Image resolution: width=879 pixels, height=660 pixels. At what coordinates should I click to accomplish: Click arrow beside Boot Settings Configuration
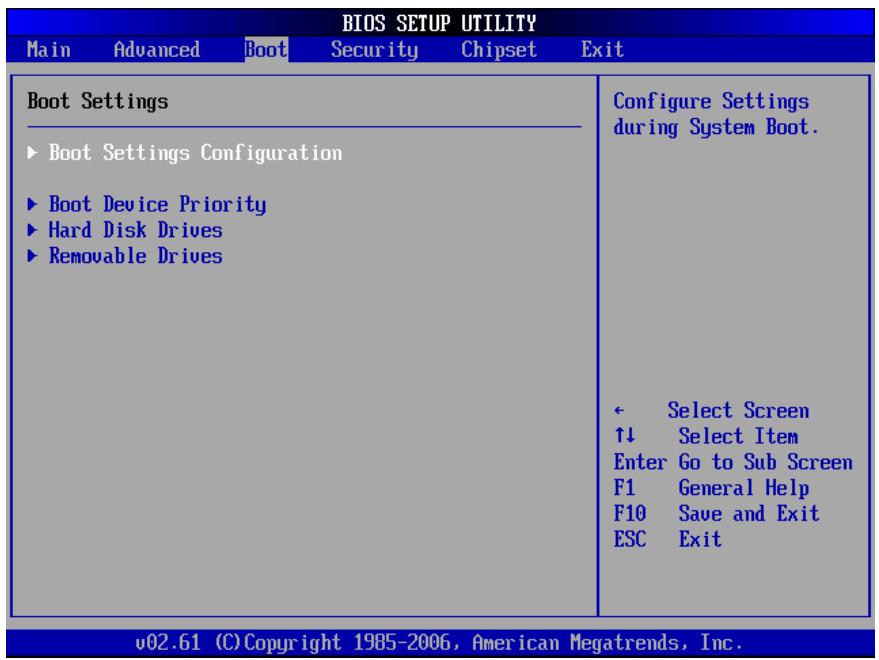(33, 153)
